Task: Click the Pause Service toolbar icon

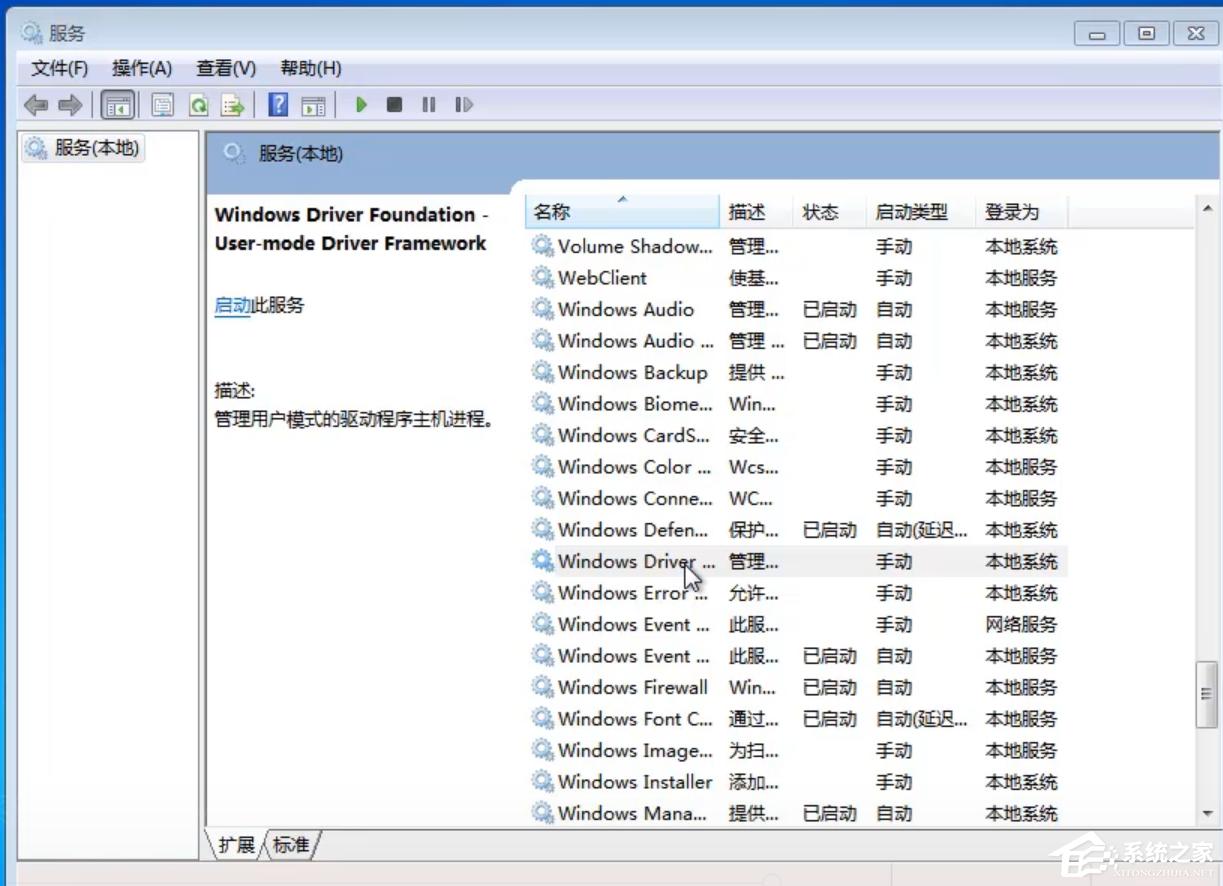Action: pyautogui.click(x=428, y=104)
